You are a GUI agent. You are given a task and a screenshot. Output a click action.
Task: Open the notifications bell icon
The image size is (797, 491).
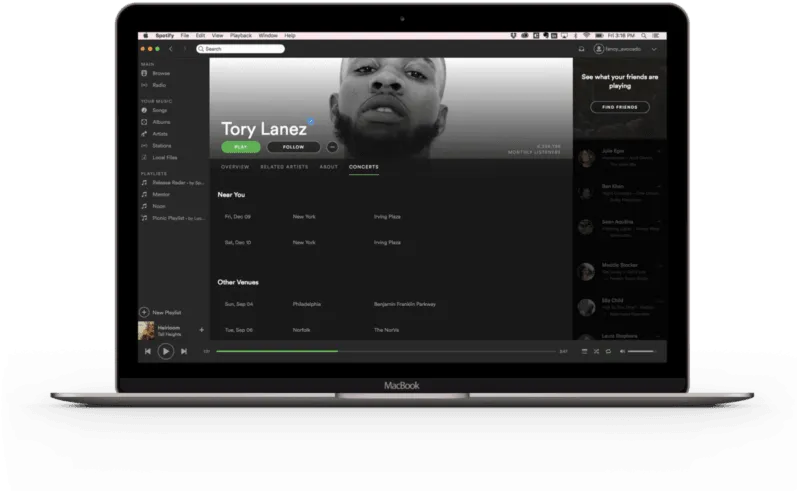click(581, 49)
